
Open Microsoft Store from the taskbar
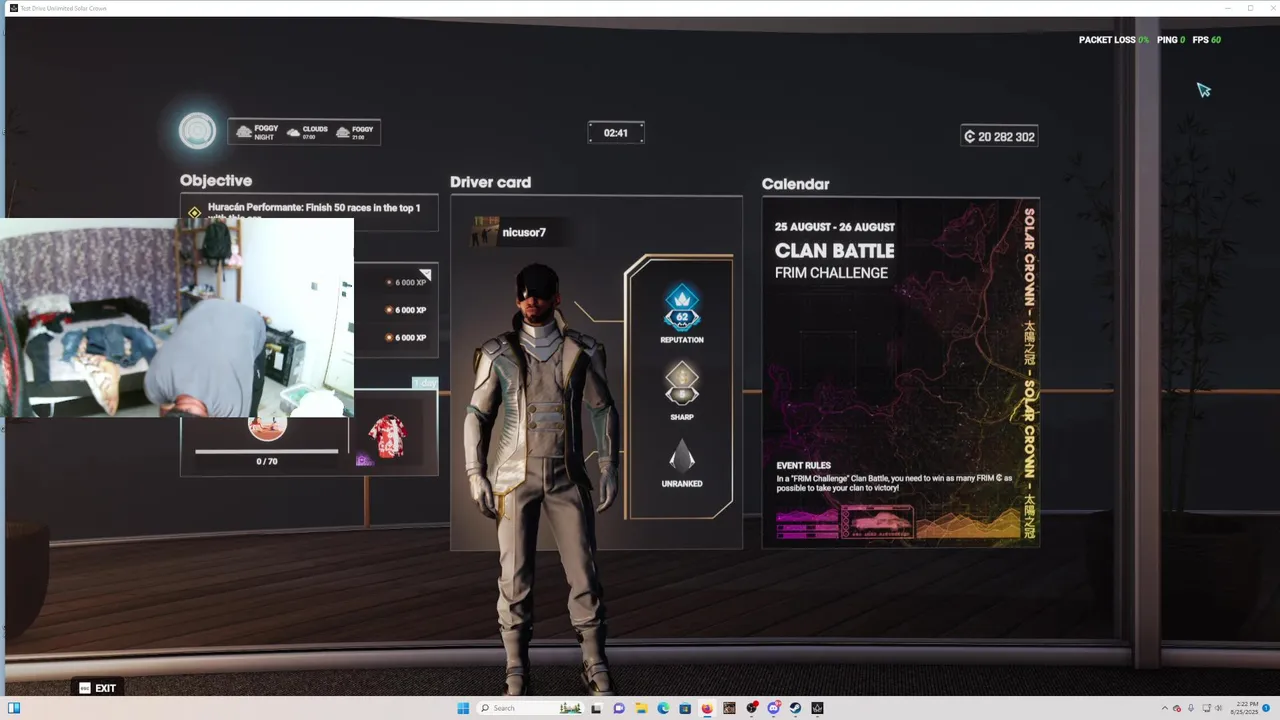[x=685, y=708]
